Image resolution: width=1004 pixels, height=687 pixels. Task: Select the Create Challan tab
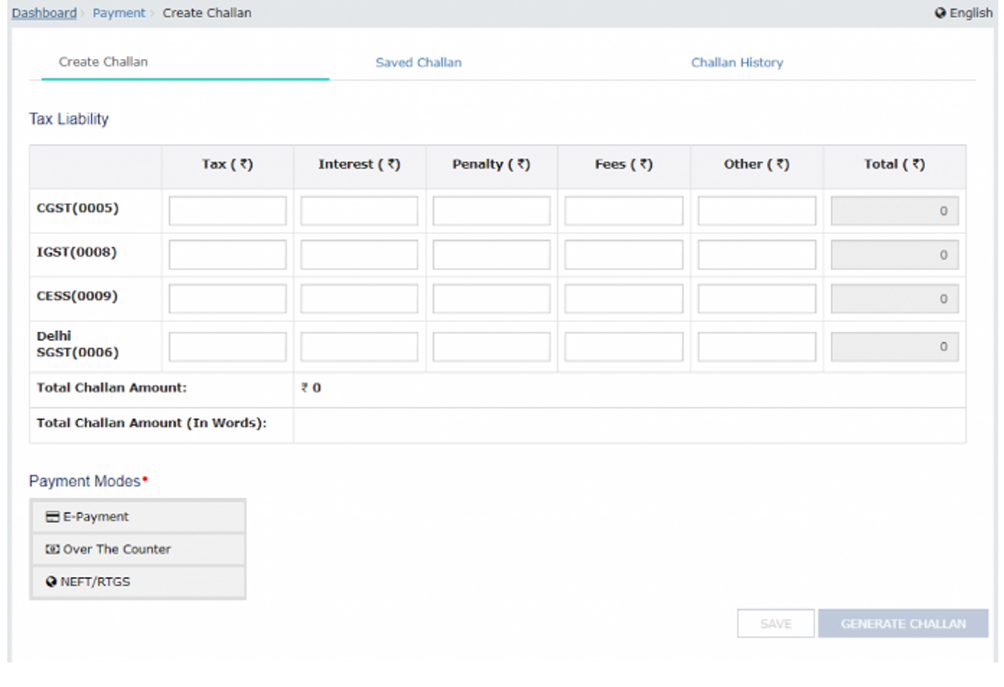point(103,62)
